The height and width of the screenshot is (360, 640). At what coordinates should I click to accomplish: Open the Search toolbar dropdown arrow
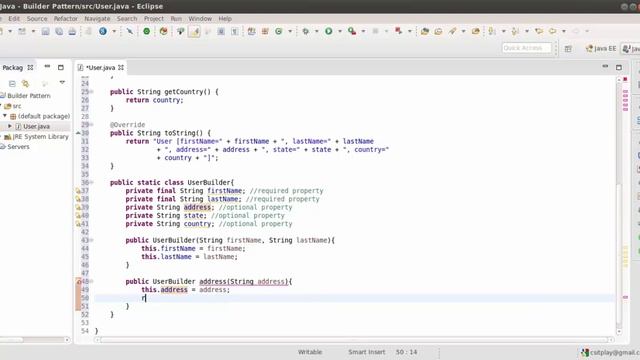pyautogui.click(x=463, y=31)
